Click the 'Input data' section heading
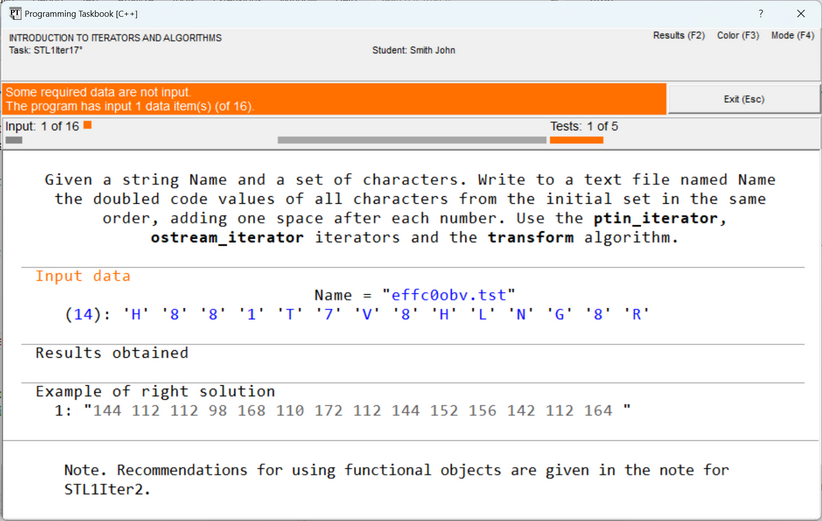 pos(83,276)
